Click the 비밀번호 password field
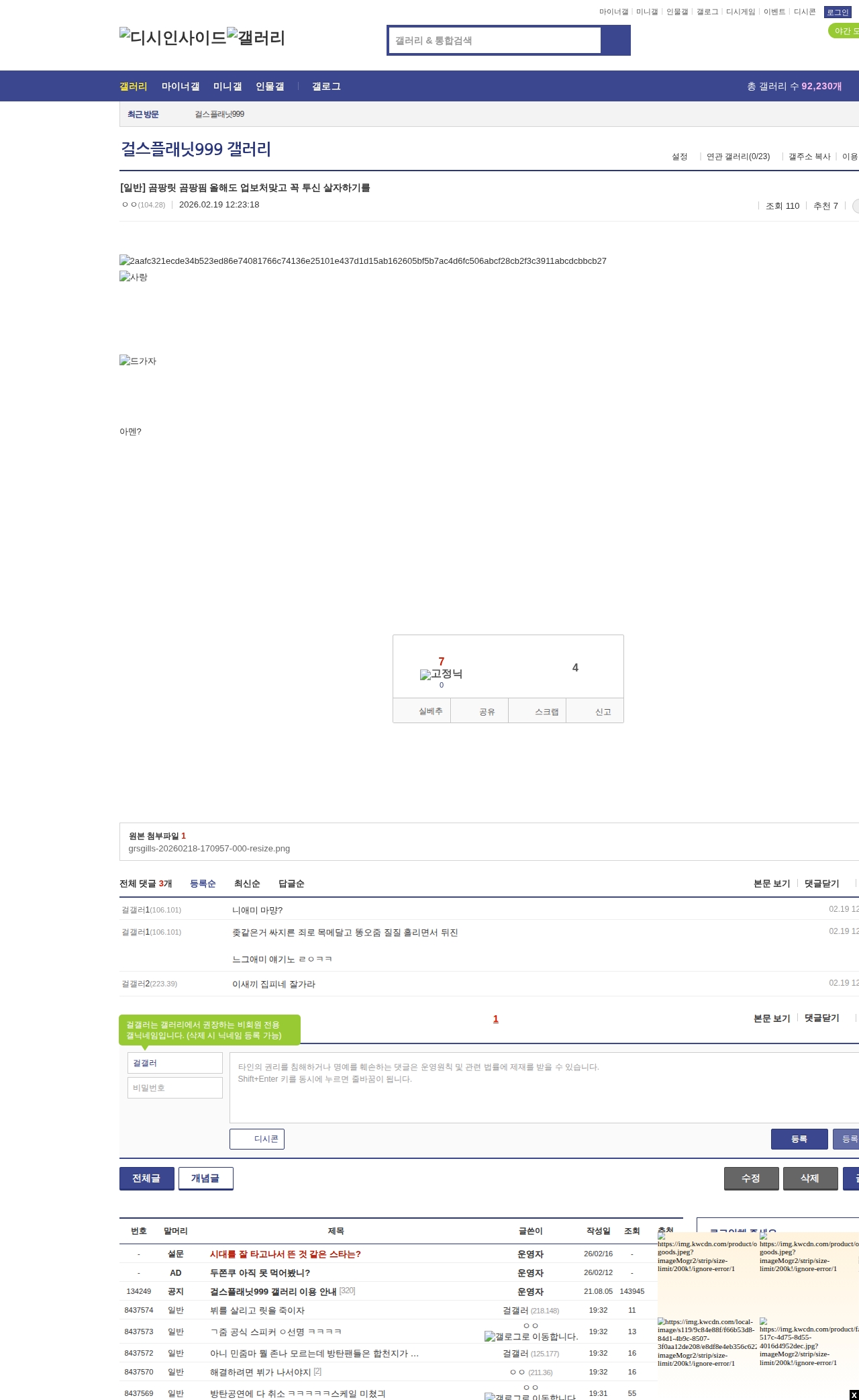Image resolution: width=859 pixels, height=1400 pixels. (x=175, y=1088)
